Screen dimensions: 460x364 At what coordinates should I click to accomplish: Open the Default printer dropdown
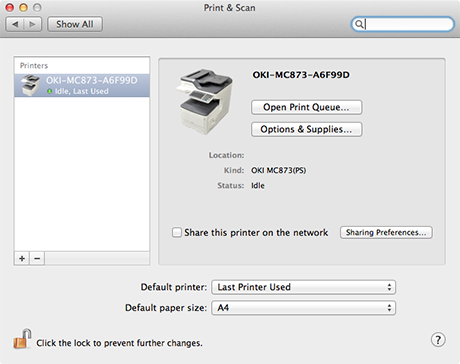pyautogui.click(x=303, y=287)
